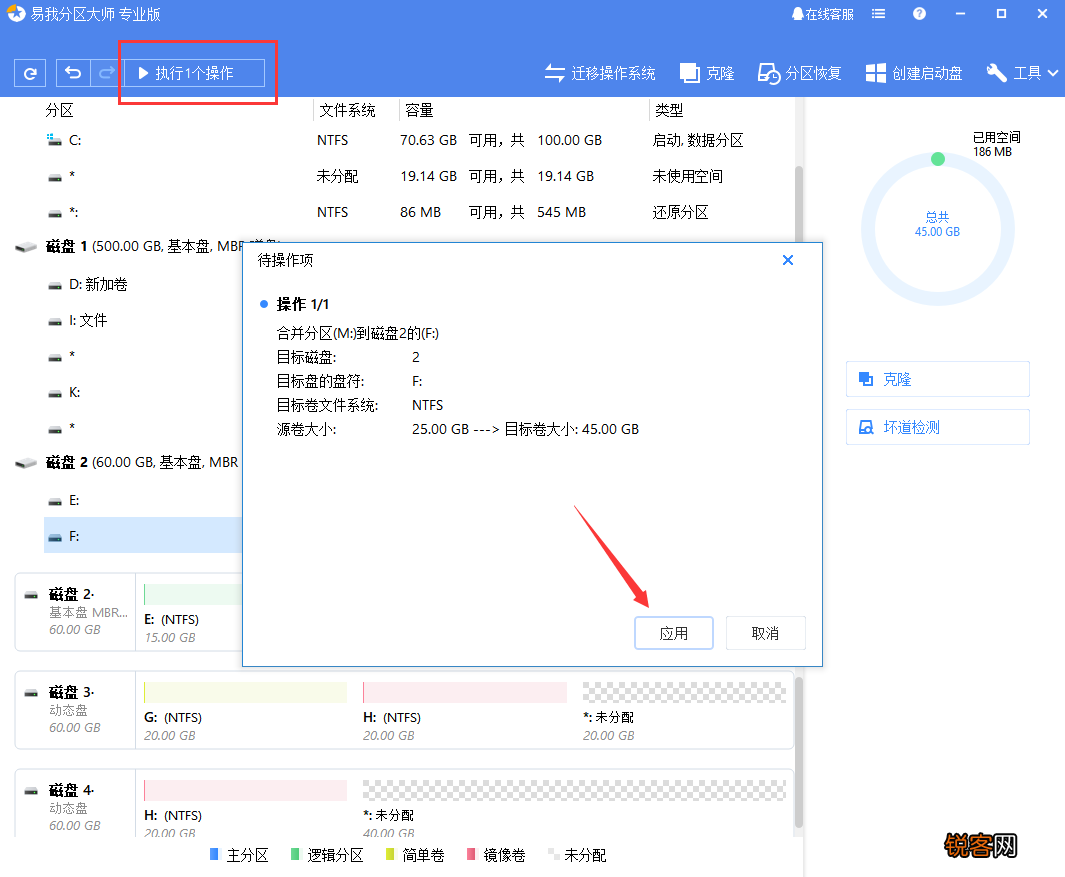Click Execute 1 Operation (执行1个操作) button
Screen dimensions: 1065x877
tap(194, 73)
